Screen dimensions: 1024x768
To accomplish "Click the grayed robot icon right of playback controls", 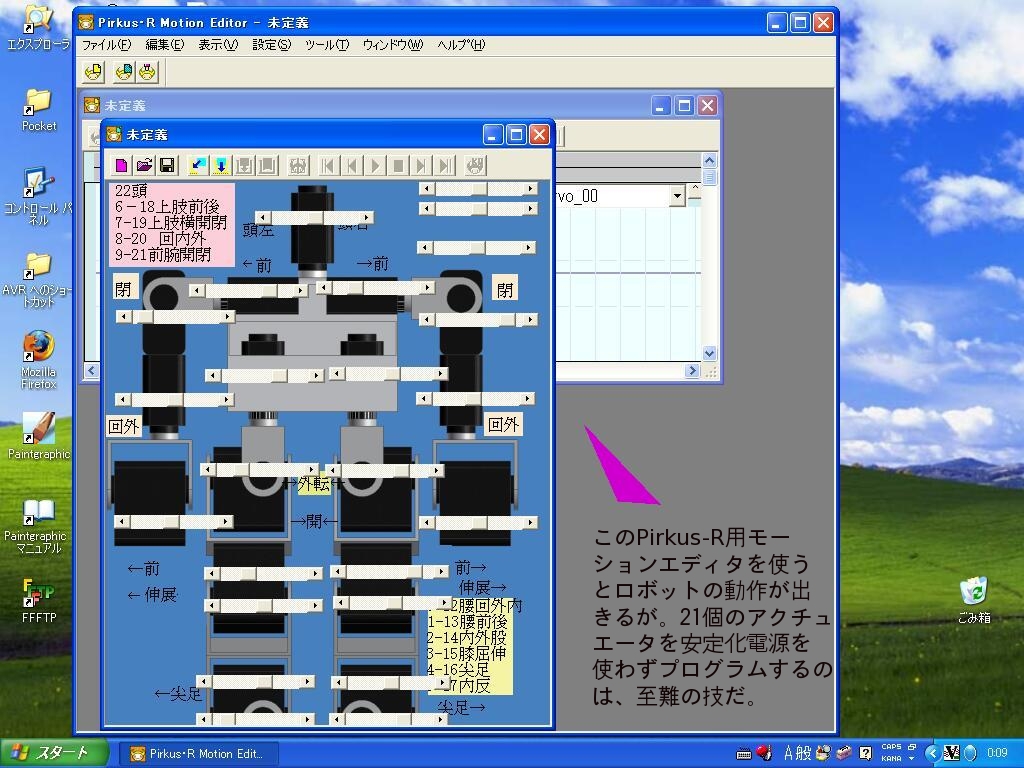I will tap(475, 165).
